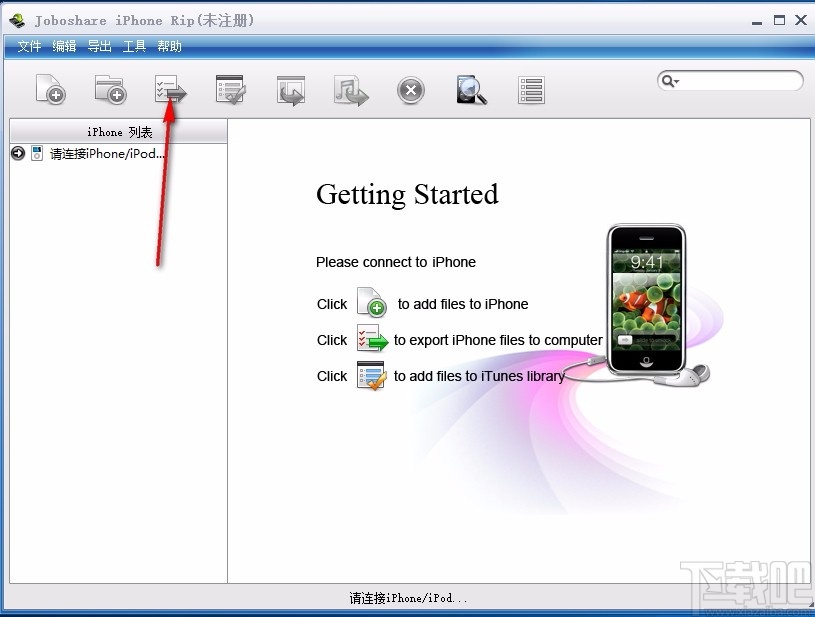Click the refresh device toolbar icon

coord(290,90)
